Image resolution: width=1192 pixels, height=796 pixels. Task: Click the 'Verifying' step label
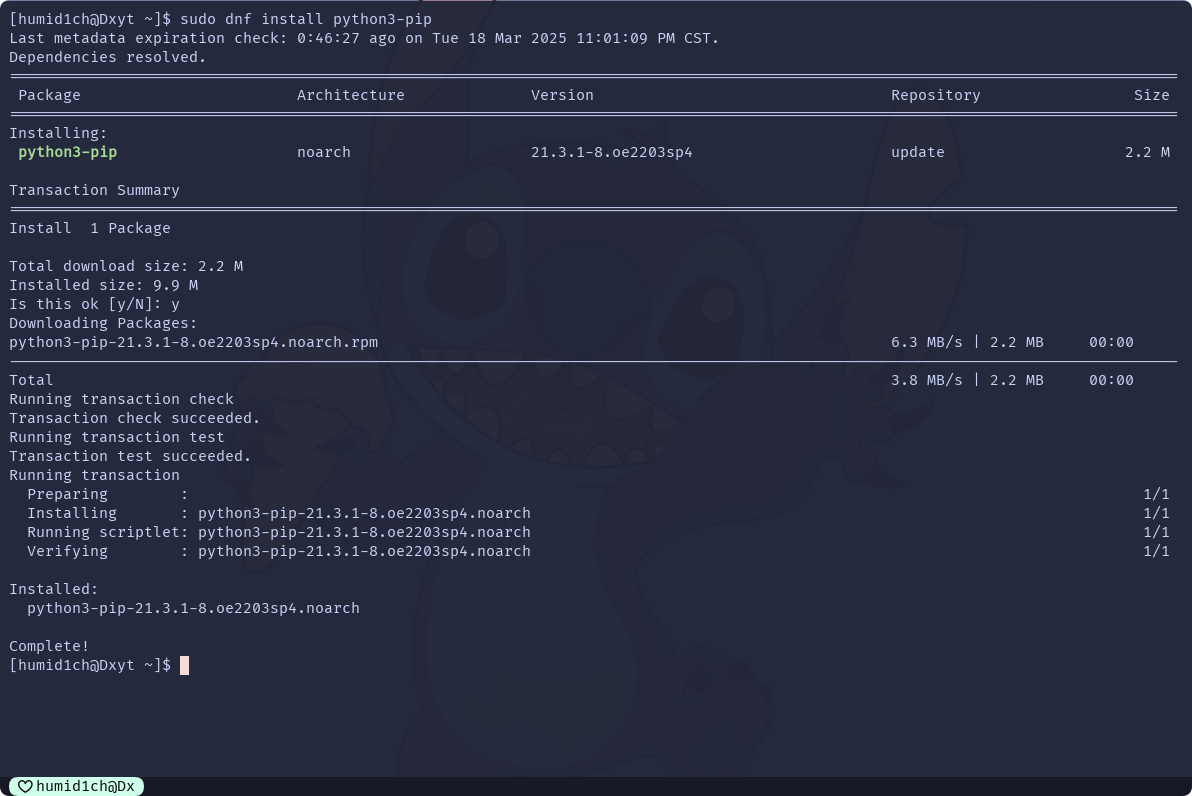coord(68,551)
